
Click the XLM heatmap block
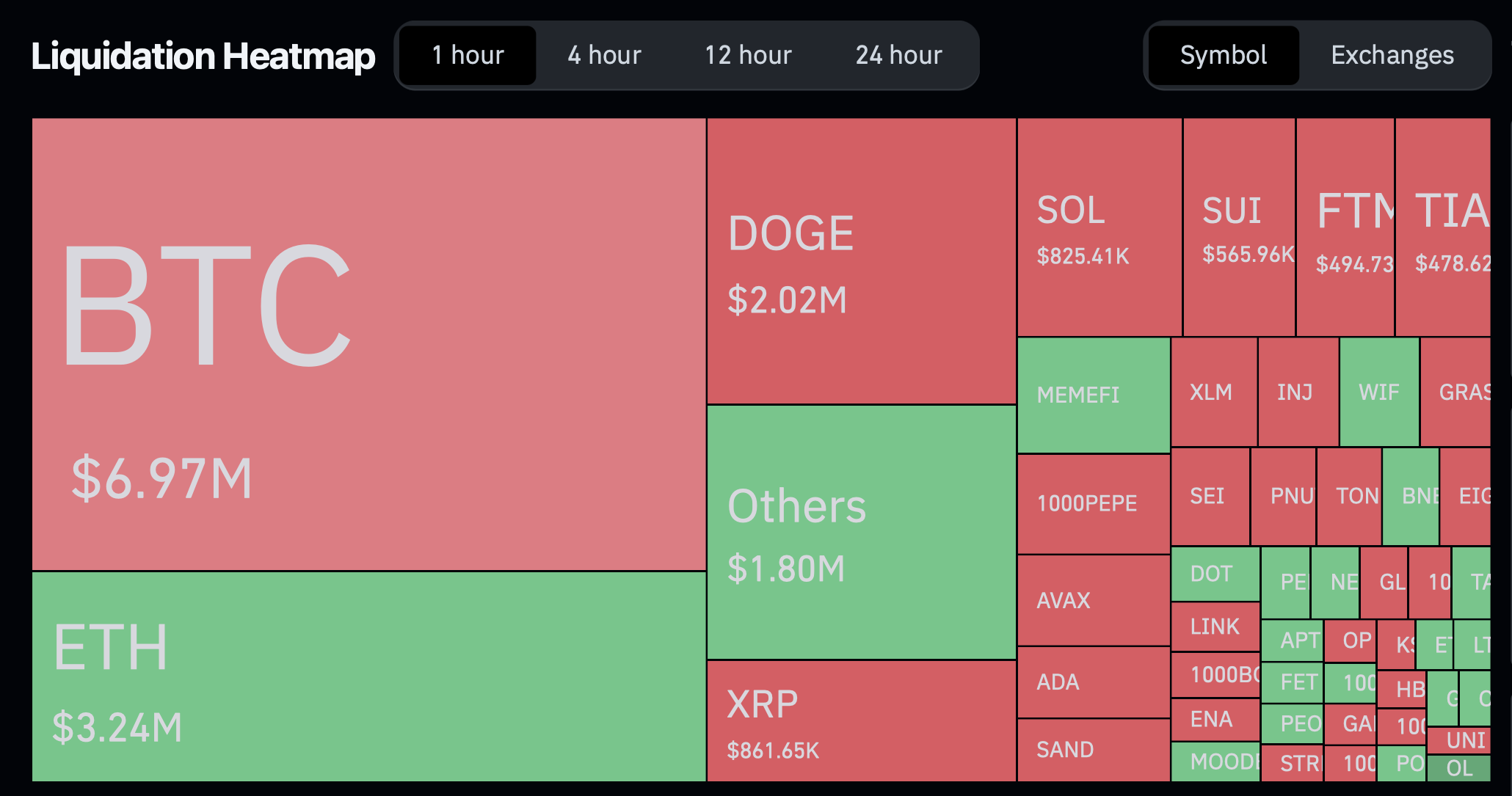point(1214,392)
